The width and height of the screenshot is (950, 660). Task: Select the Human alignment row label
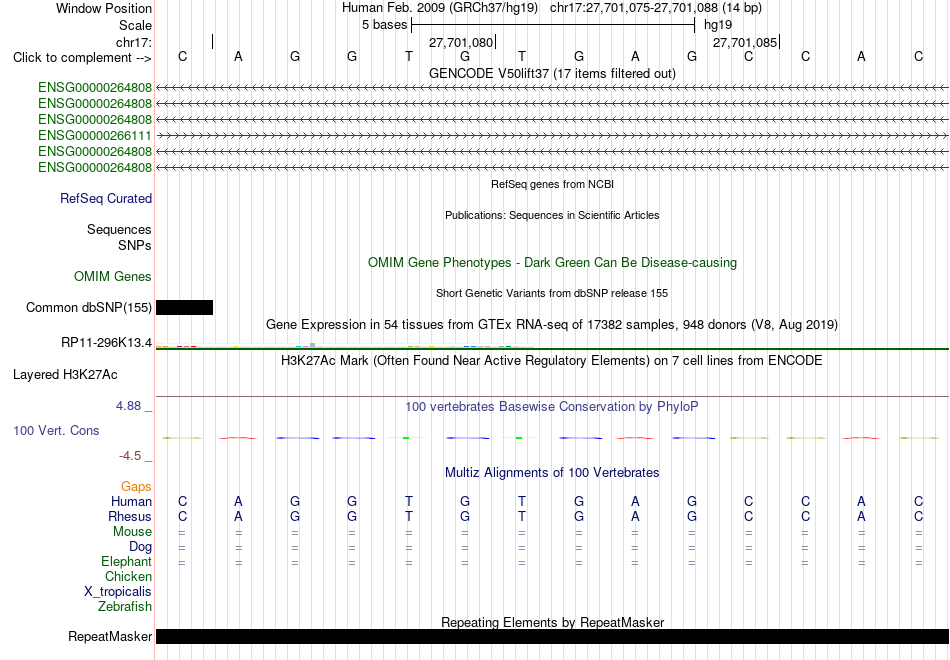(131, 501)
